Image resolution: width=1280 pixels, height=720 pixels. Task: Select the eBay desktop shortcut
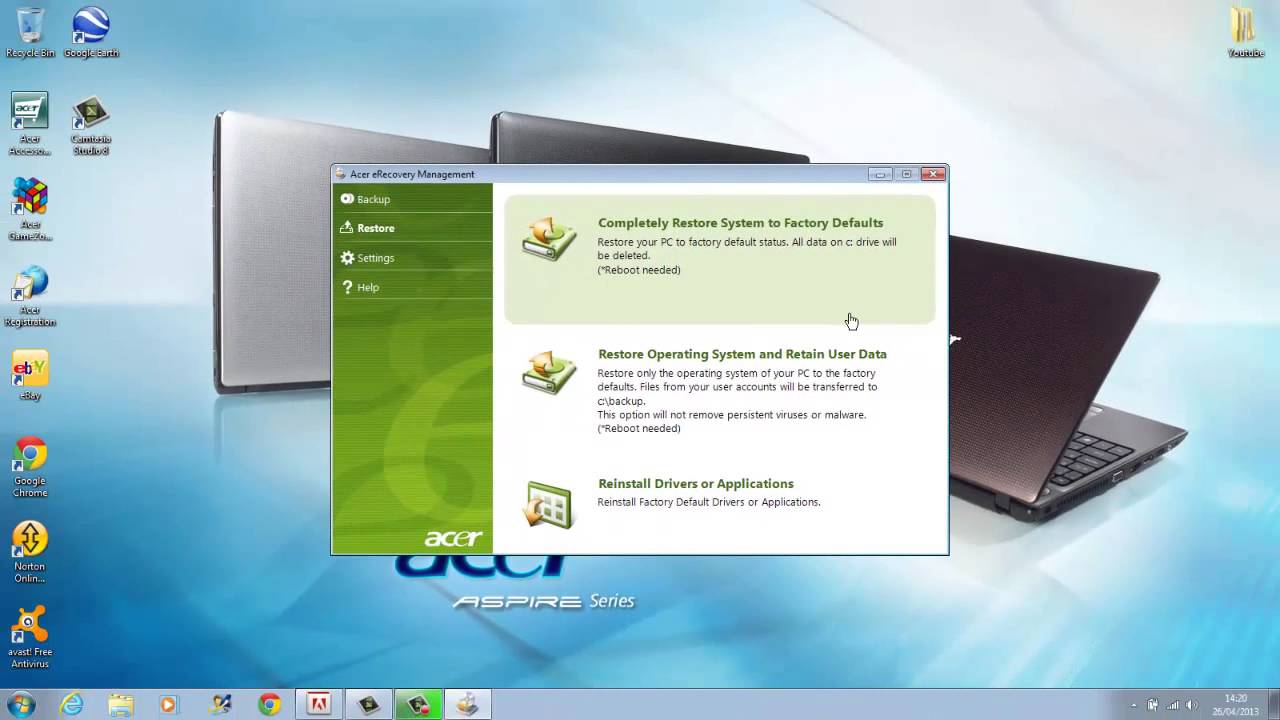point(30,376)
